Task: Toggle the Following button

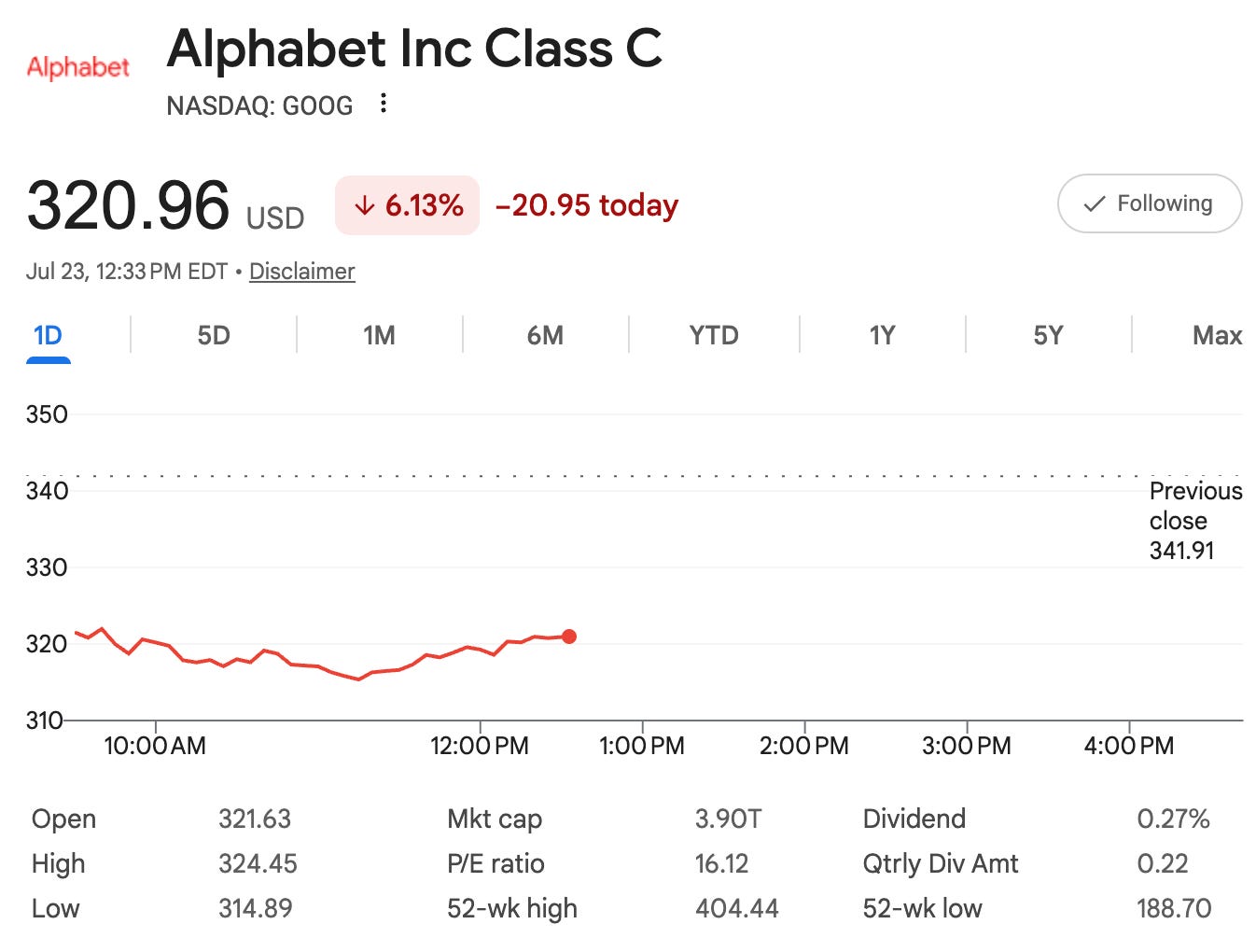Action: [1149, 203]
